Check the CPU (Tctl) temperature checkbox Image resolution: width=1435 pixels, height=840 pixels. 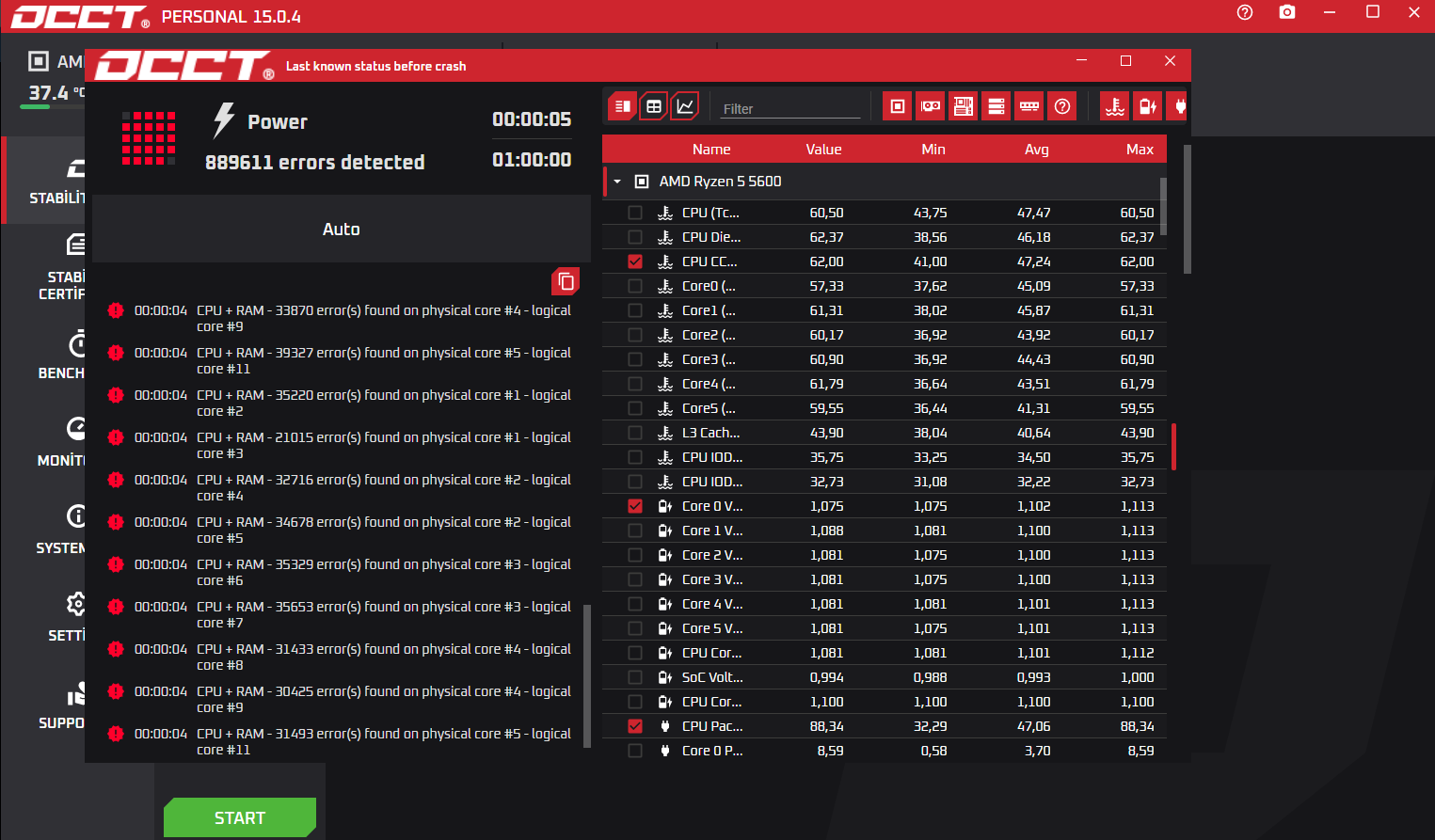pos(635,213)
